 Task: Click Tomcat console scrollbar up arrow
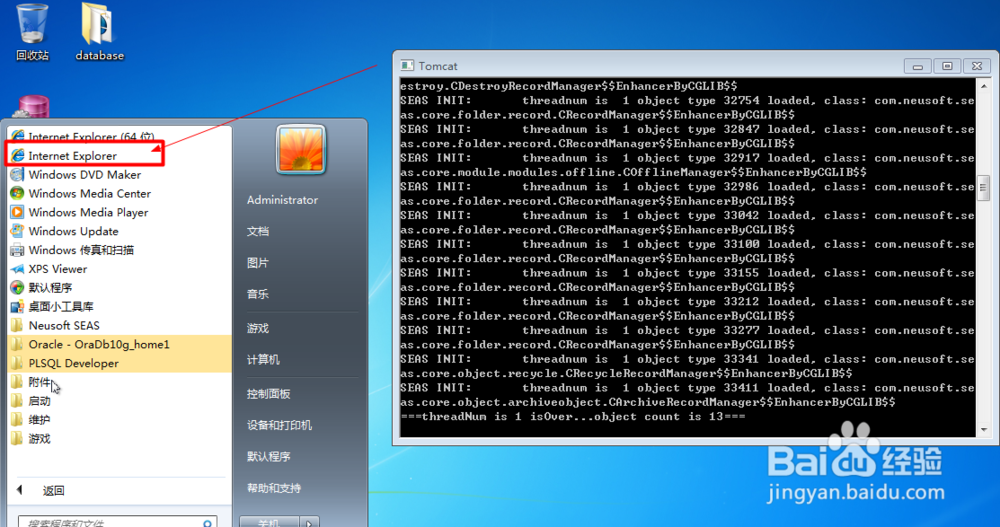pyautogui.click(x=983, y=85)
